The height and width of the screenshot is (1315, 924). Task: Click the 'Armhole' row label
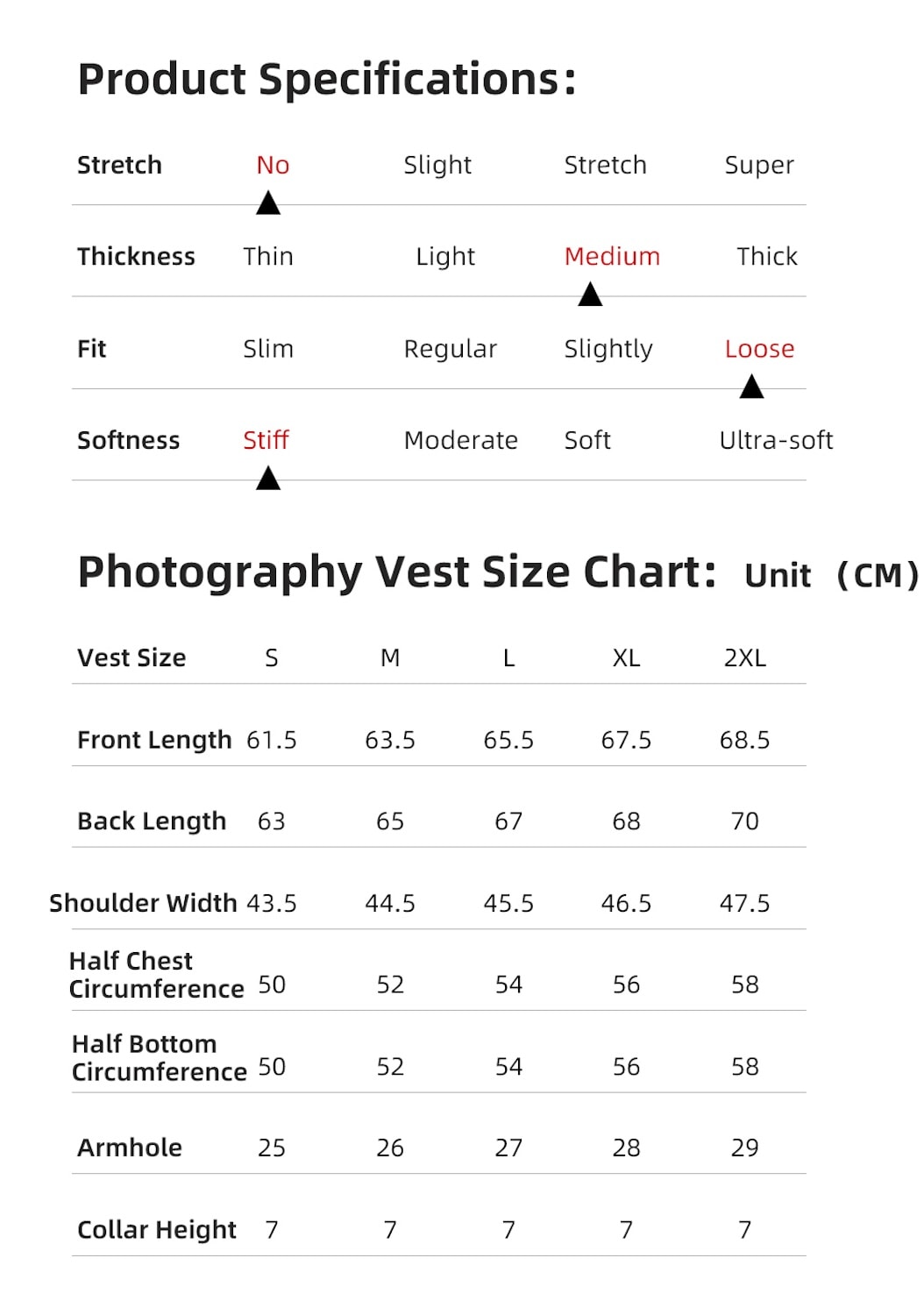(130, 1148)
